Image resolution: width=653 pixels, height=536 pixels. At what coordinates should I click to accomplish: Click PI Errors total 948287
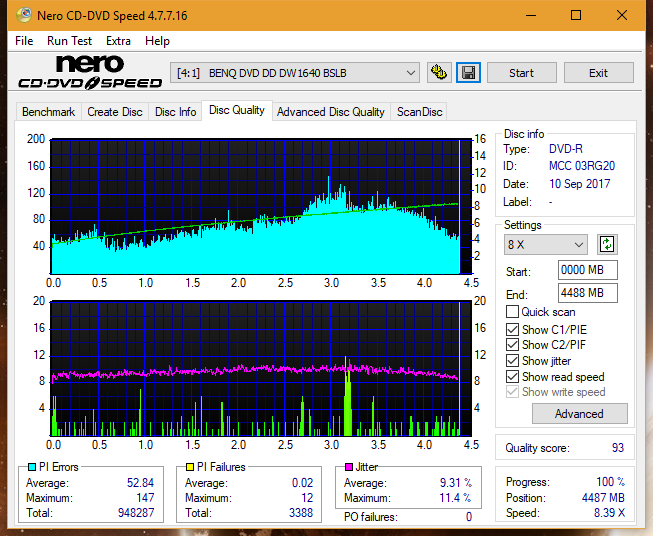click(136, 513)
